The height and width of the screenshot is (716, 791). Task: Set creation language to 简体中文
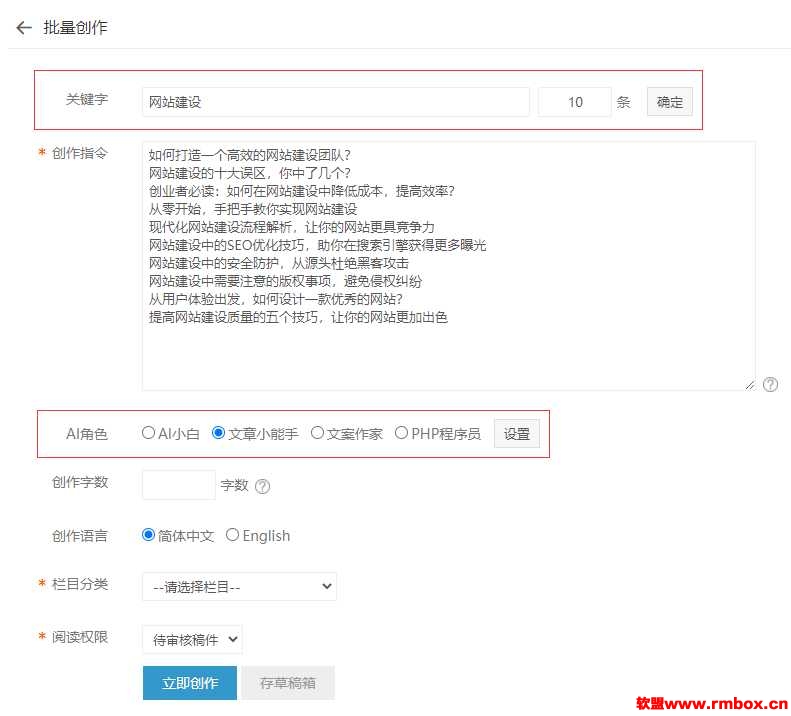click(148, 535)
